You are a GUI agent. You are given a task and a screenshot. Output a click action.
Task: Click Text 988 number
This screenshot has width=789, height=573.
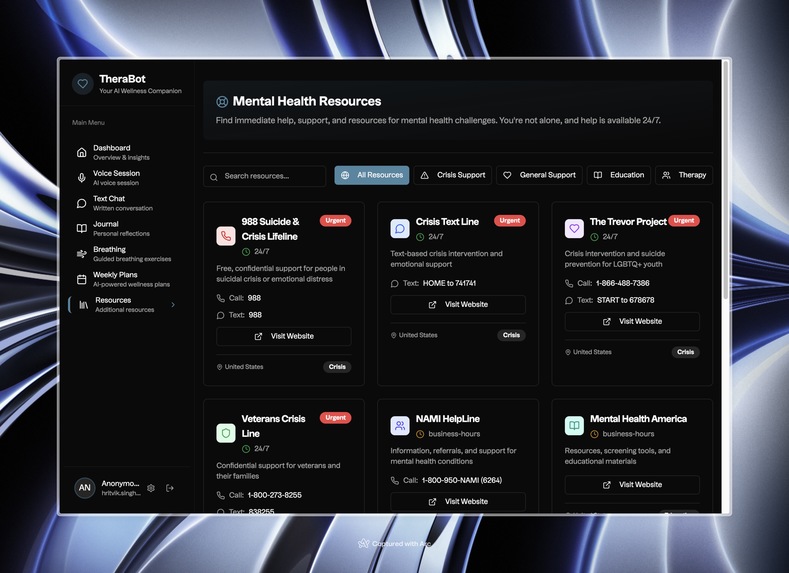click(x=255, y=315)
